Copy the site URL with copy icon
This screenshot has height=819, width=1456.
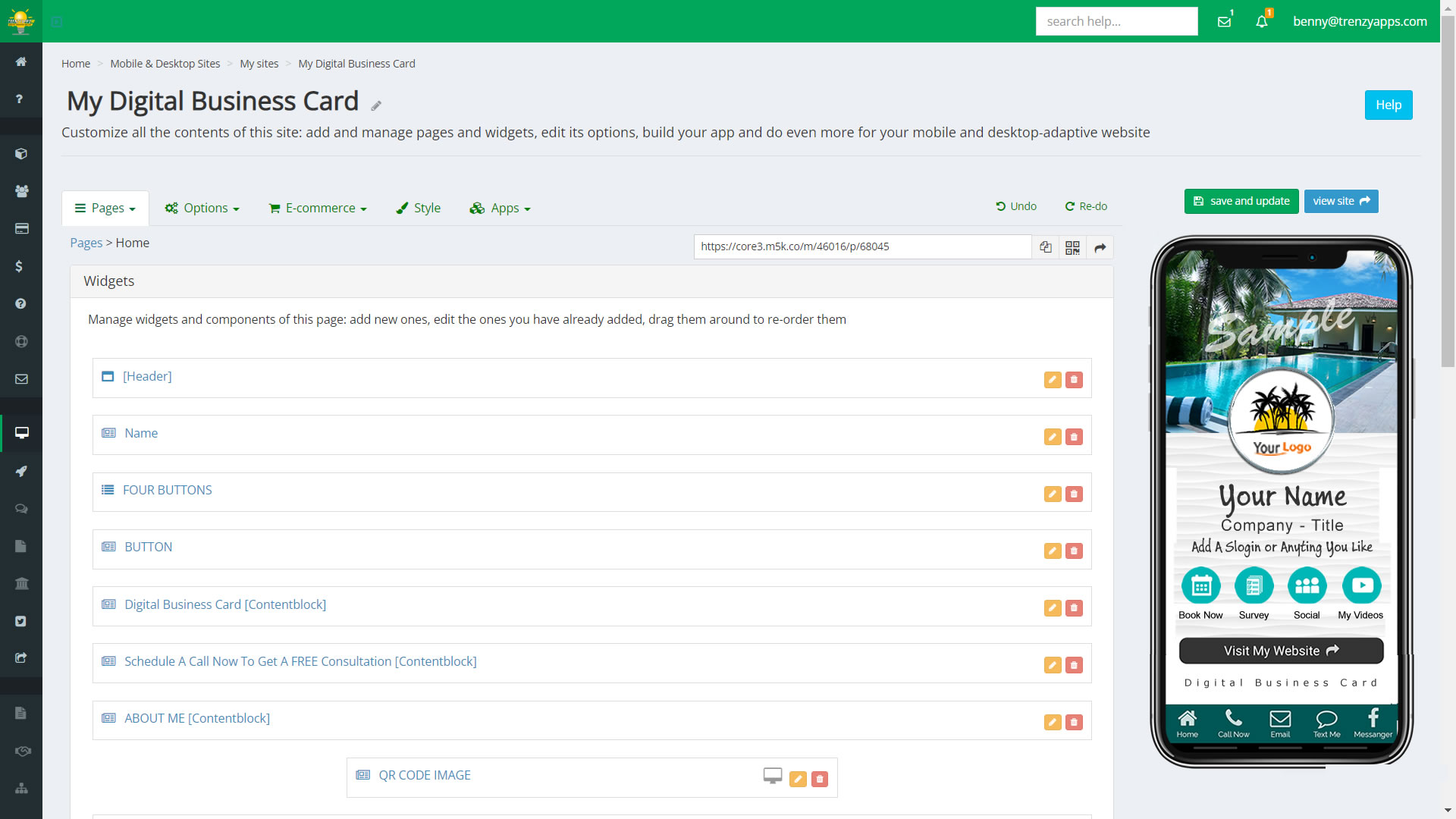[x=1045, y=247]
